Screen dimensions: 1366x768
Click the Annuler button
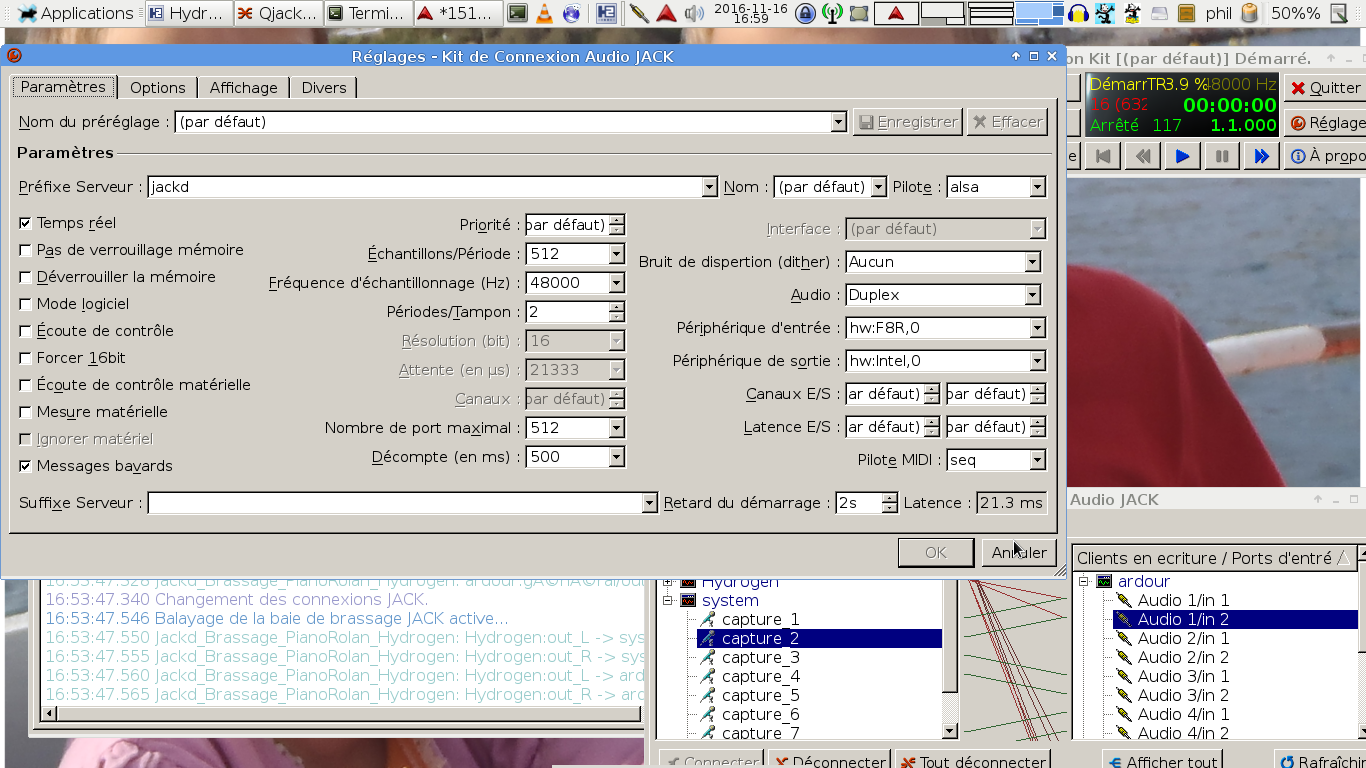coord(1019,552)
